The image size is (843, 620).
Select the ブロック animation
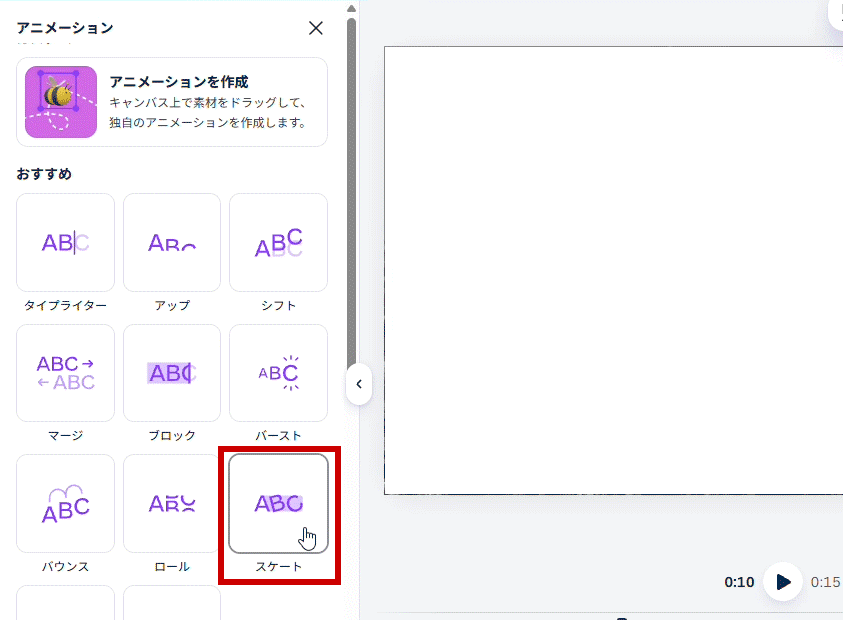(172, 373)
